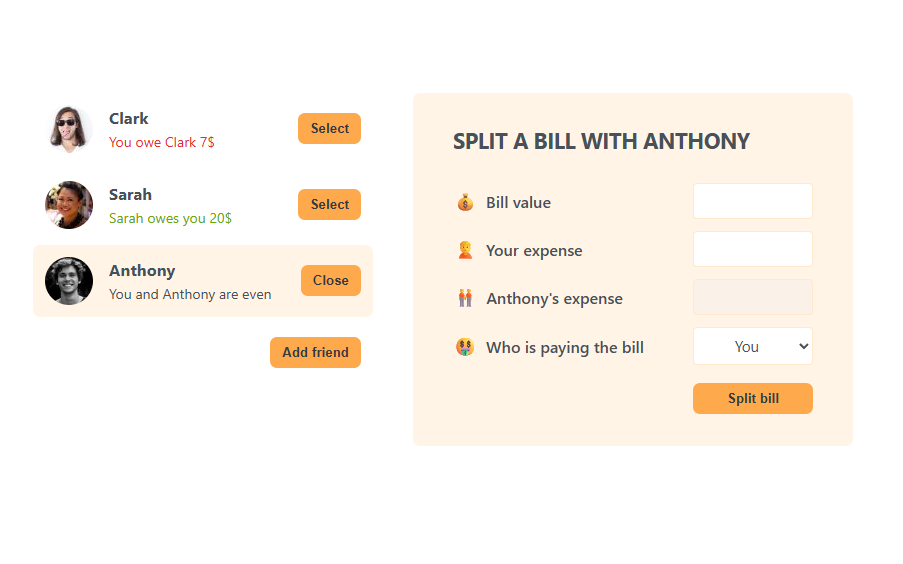The height and width of the screenshot is (564, 903).
Task: Click the 'You owe Clark 7$' text
Action: tap(162, 143)
